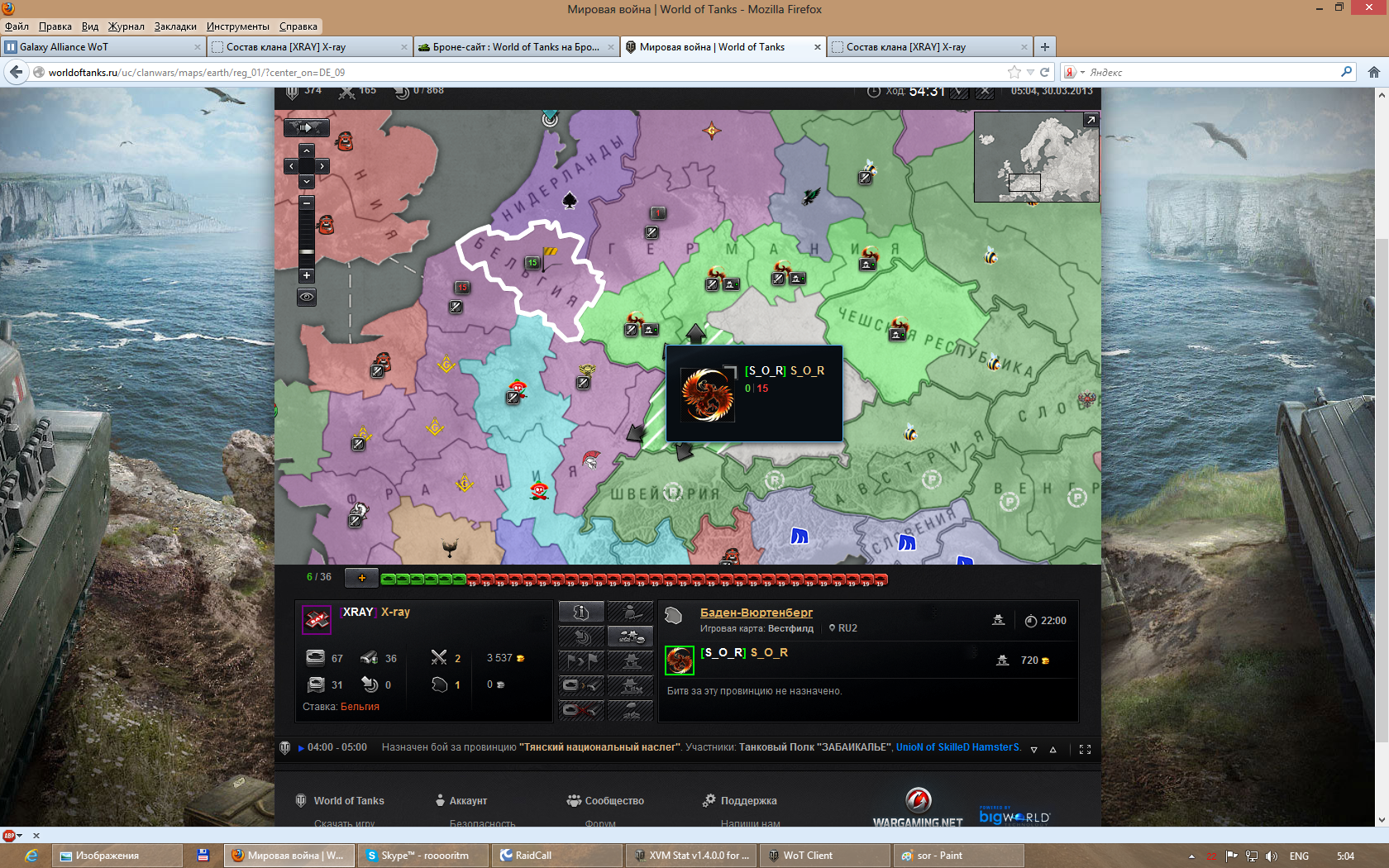The image size is (1389, 868).
Task: Toggle fullscreen map mode
Action: click(1085, 750)
